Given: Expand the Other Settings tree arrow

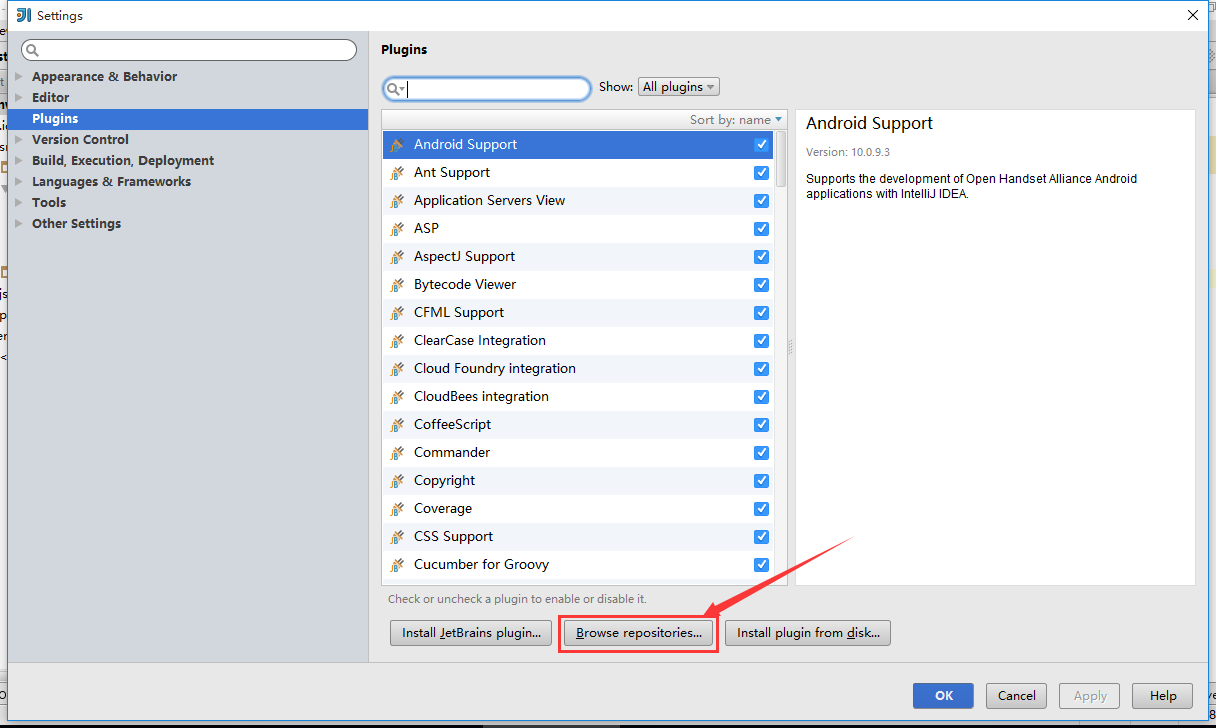Looking at the screenshot, I should (18, 224).
